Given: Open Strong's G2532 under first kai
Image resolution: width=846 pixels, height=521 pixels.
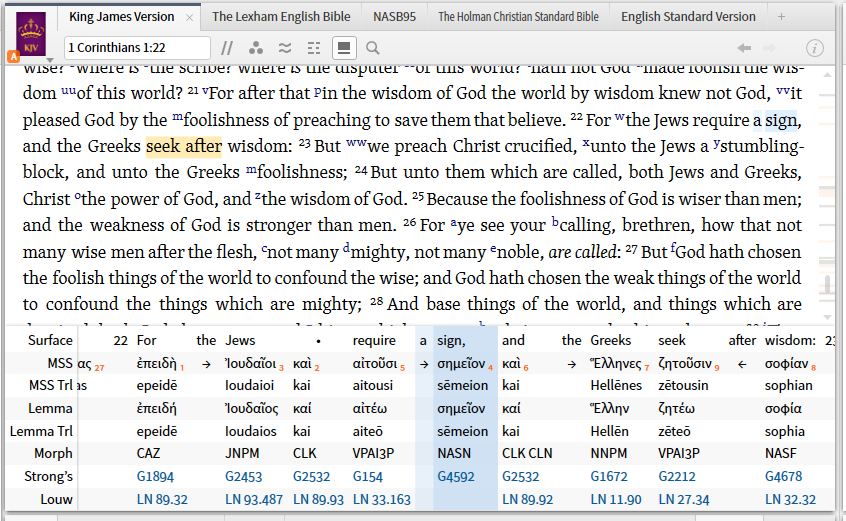Looking at the screenshot, I should 311,477.
